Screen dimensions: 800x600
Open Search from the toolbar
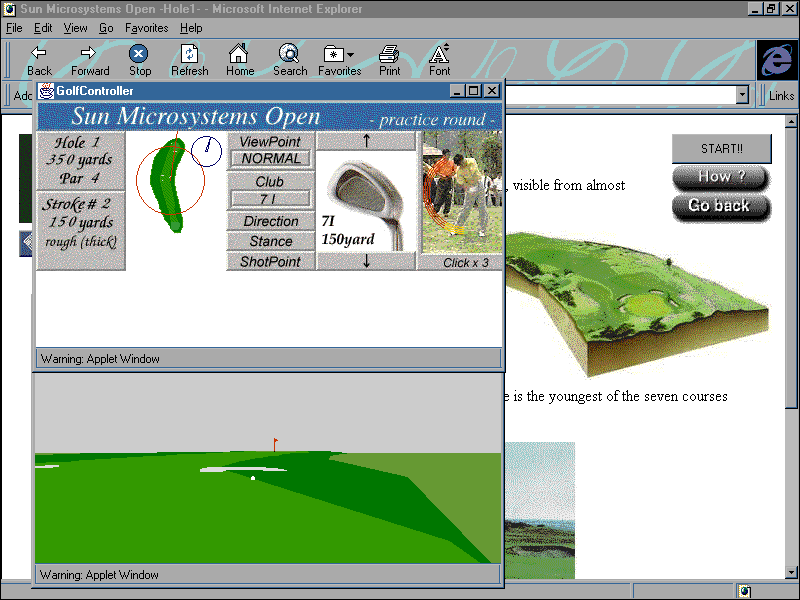tap(289, 53)
